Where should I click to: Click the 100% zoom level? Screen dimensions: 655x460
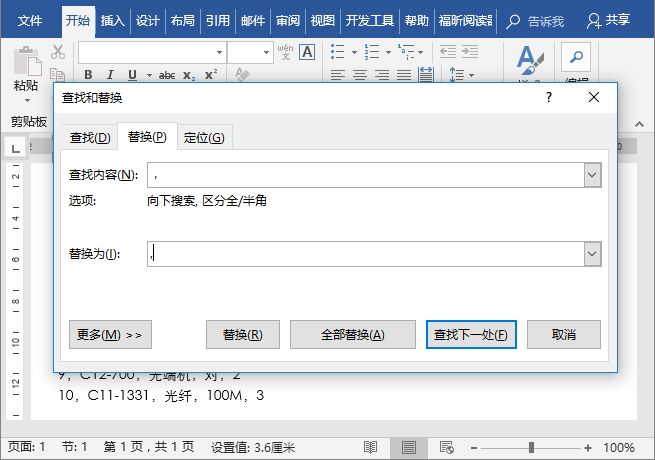619,448
